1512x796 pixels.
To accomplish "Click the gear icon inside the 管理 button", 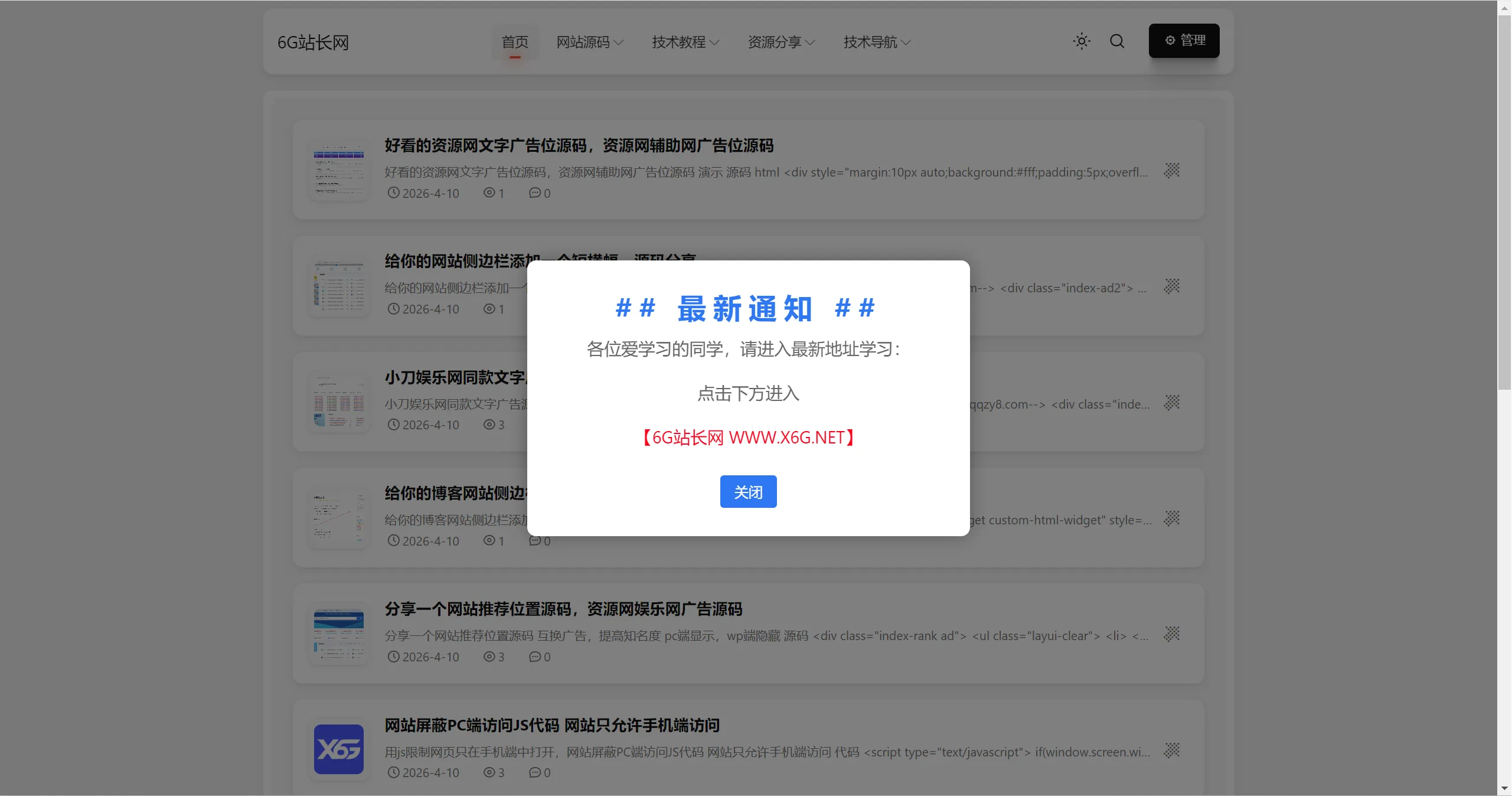I will [x=1171, y=40].
